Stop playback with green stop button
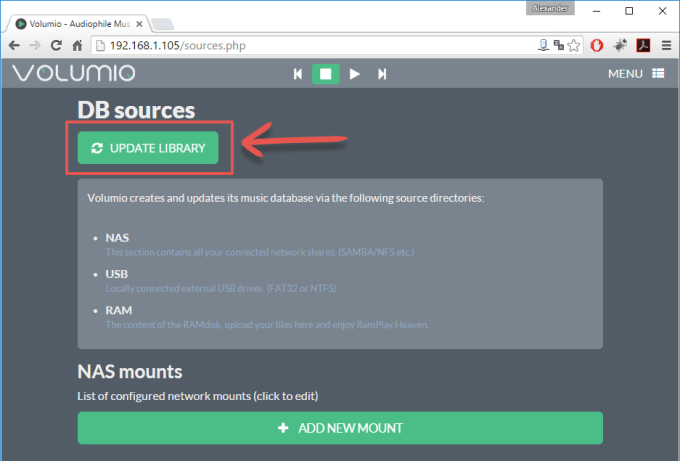680x461 pixels. pos(326,74)
